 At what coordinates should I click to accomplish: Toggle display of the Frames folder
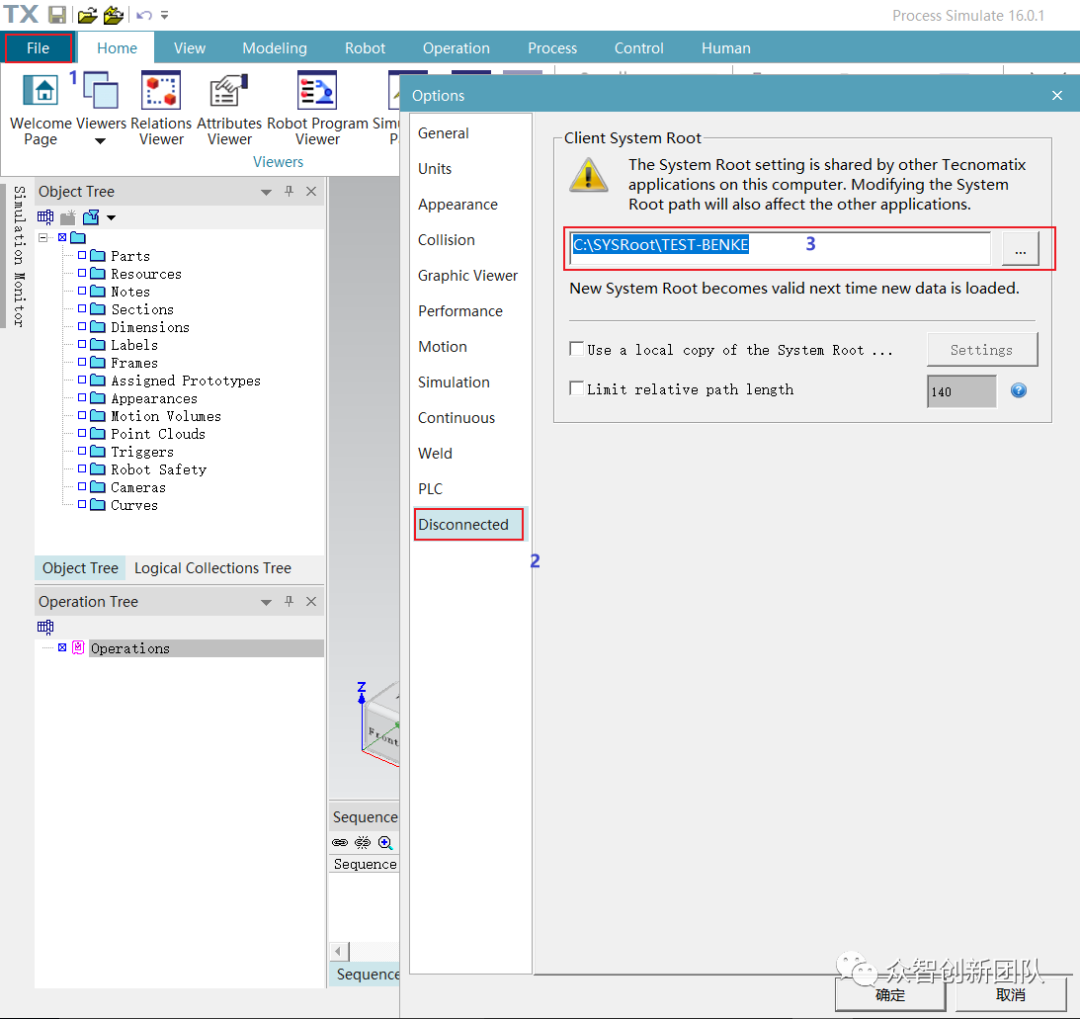click(x=82, y=362)
